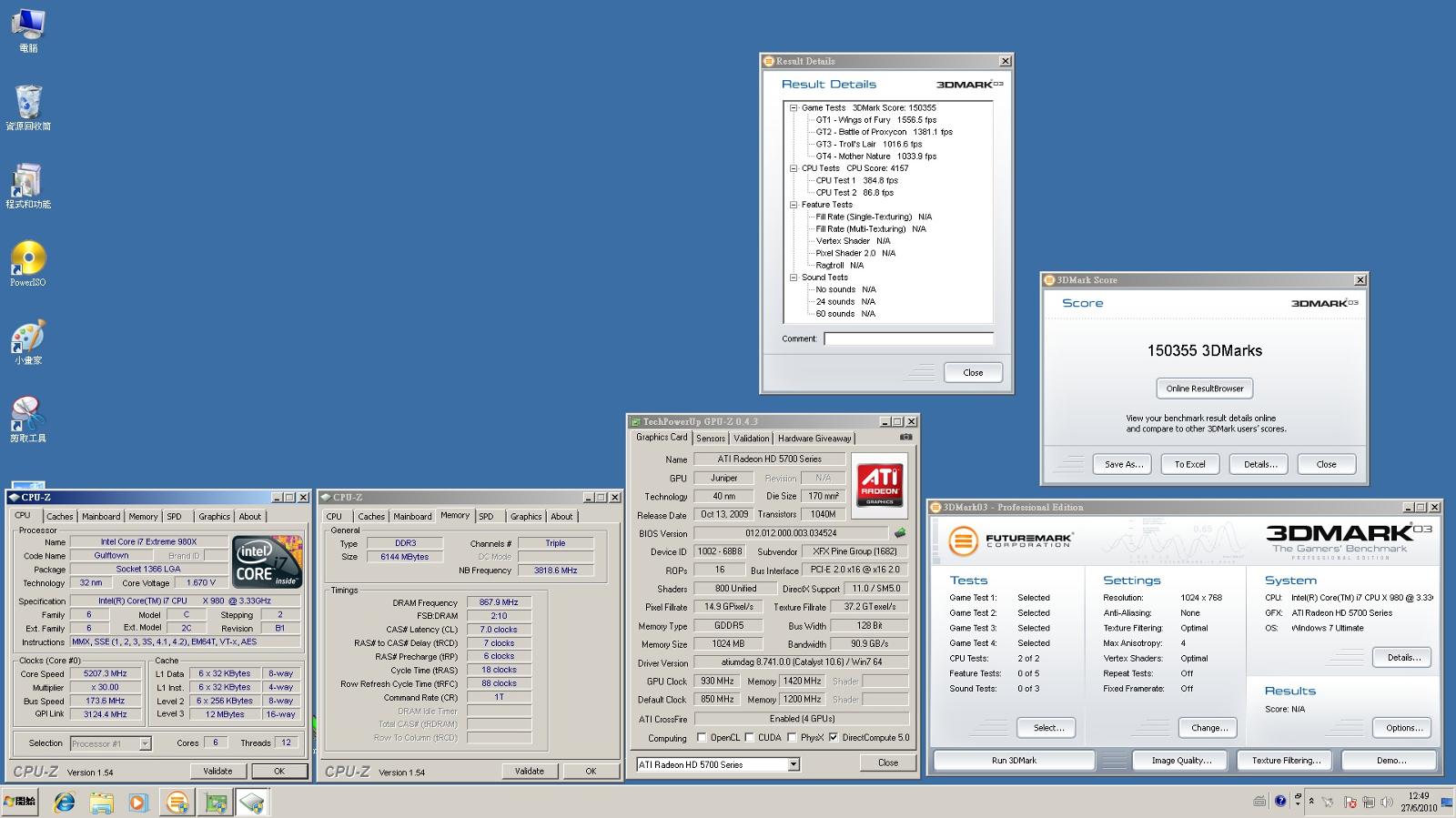
Task: Click the on-screen keyboard icon in taskbar
Action: [1259, 802]
